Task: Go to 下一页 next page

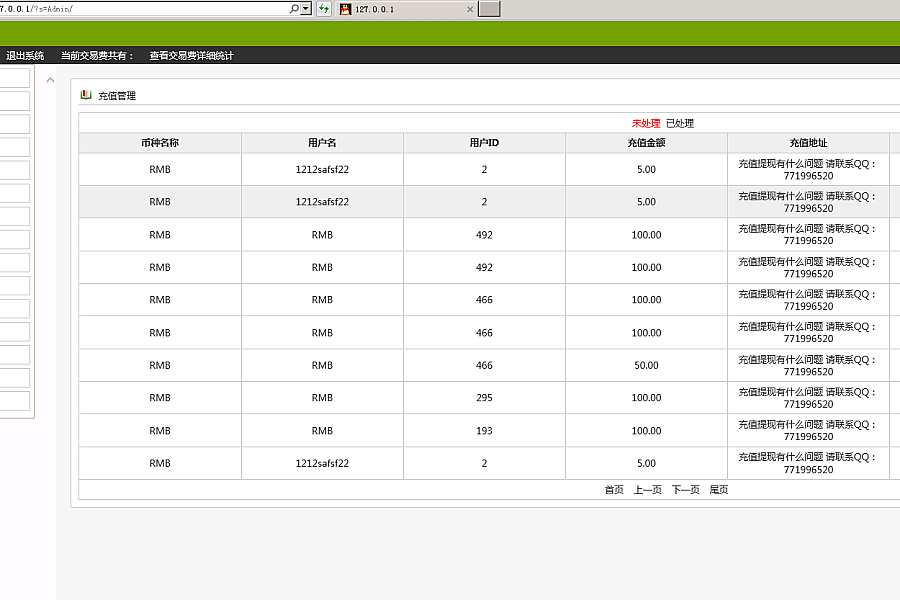Action: [x=686, y=490]
